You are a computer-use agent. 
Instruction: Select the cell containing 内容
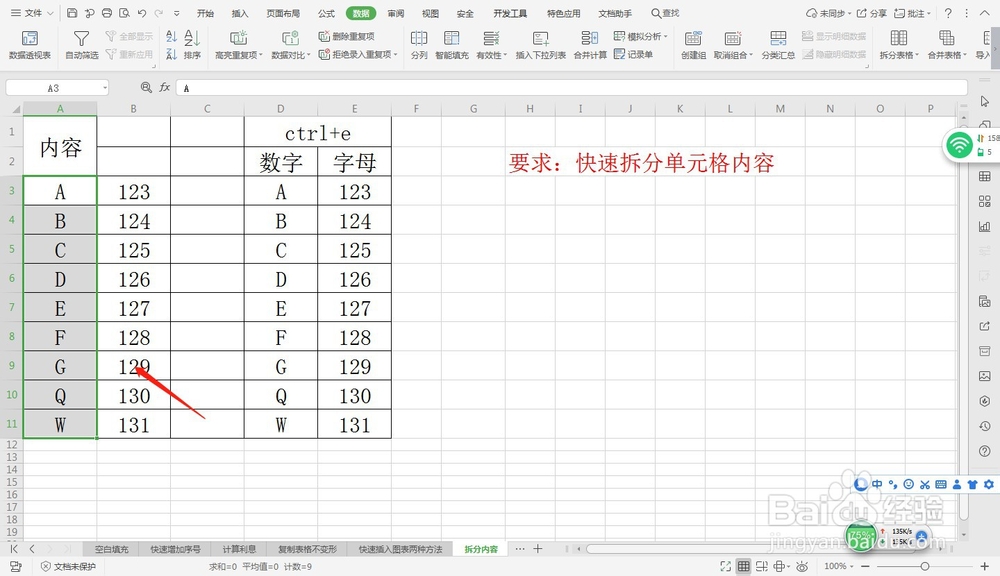tap(60, 147)
